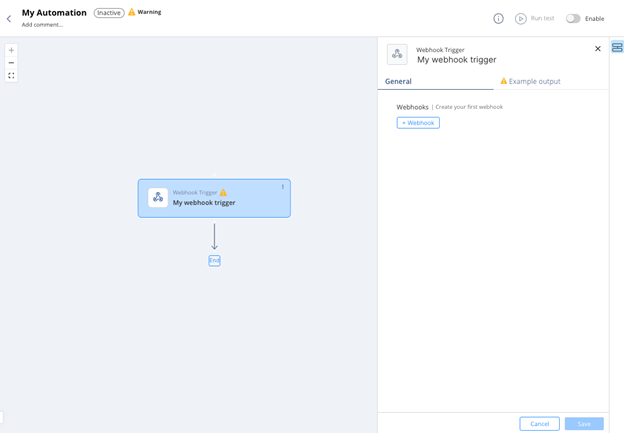This screenshot has width=624, height=433.
Task: Click the + Webhook button
Action: [x=418, y=123]
